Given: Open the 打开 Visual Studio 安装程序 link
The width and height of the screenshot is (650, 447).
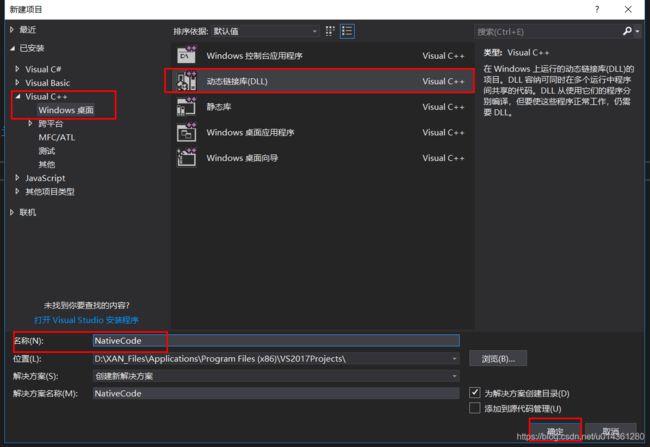Looking at the screenshot, I should click(86, 320).
